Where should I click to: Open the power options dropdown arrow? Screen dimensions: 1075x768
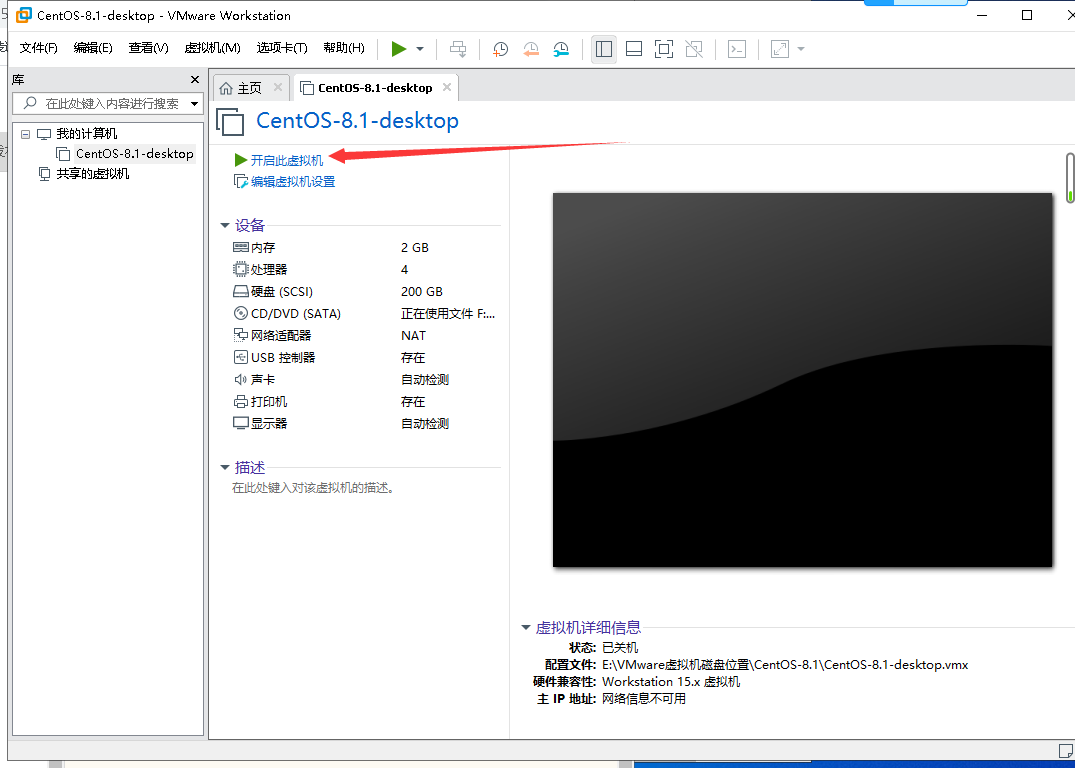pos(420,49)
